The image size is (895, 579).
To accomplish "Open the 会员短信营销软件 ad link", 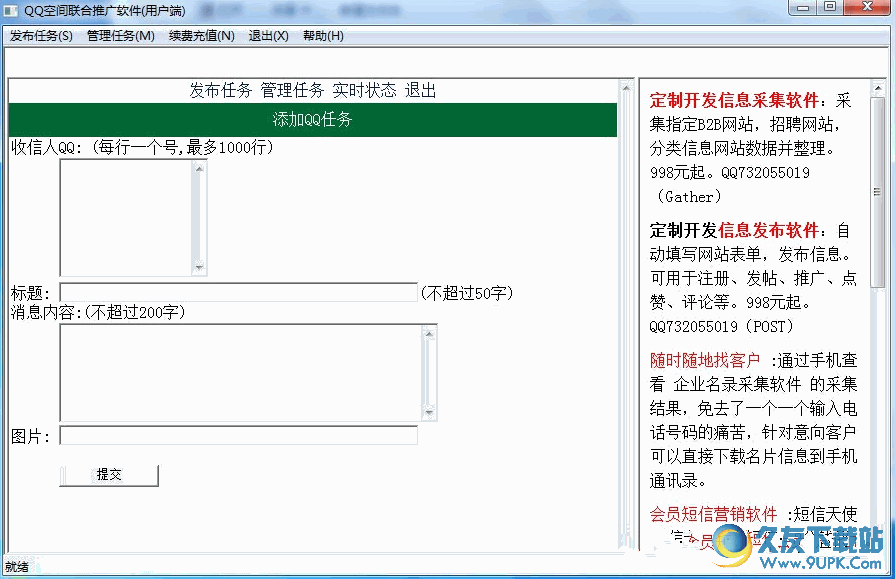I will tap(713, 514).
